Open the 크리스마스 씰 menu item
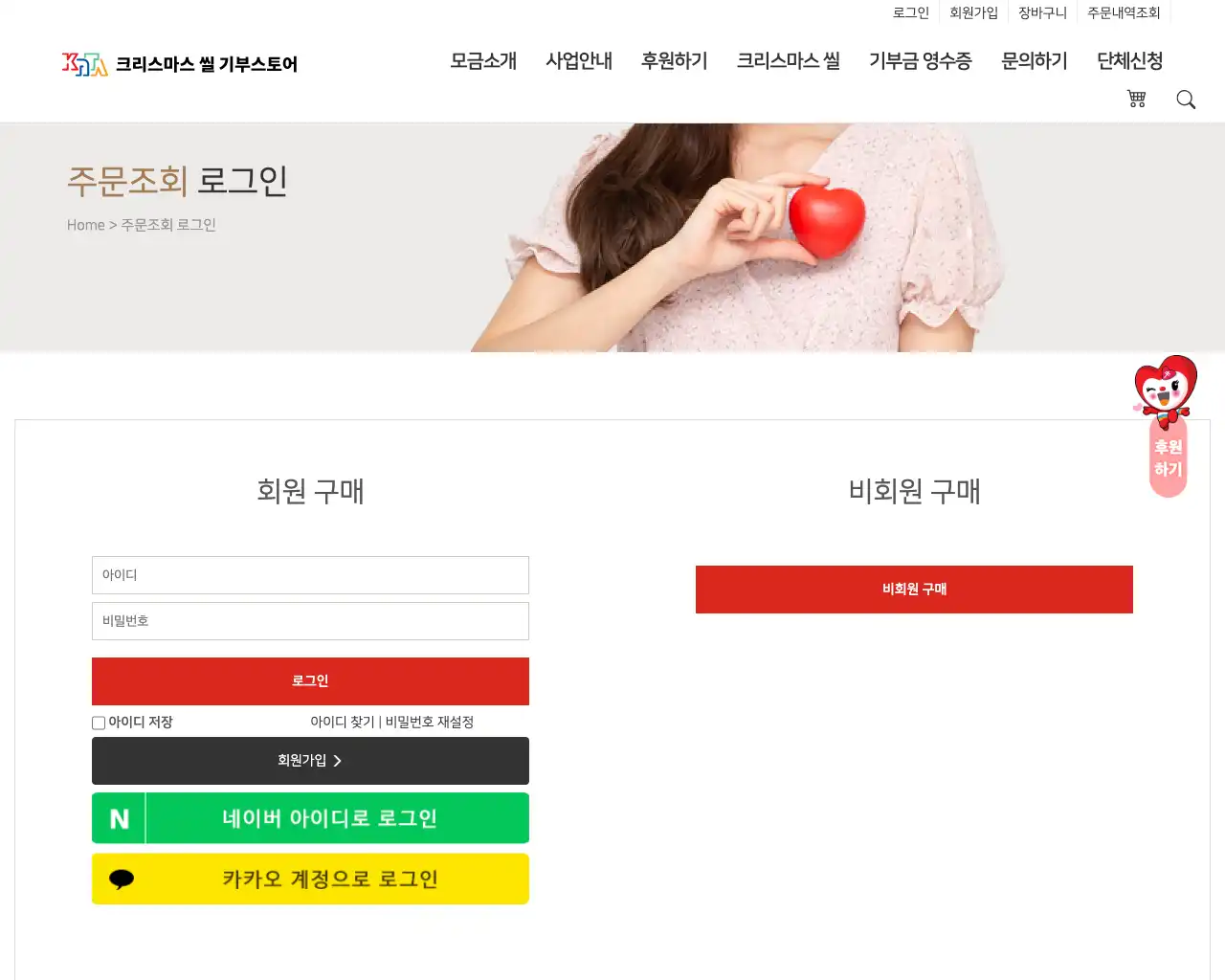Image resolution: width=1225 pixels, height=980 pixels. point(789,60)
